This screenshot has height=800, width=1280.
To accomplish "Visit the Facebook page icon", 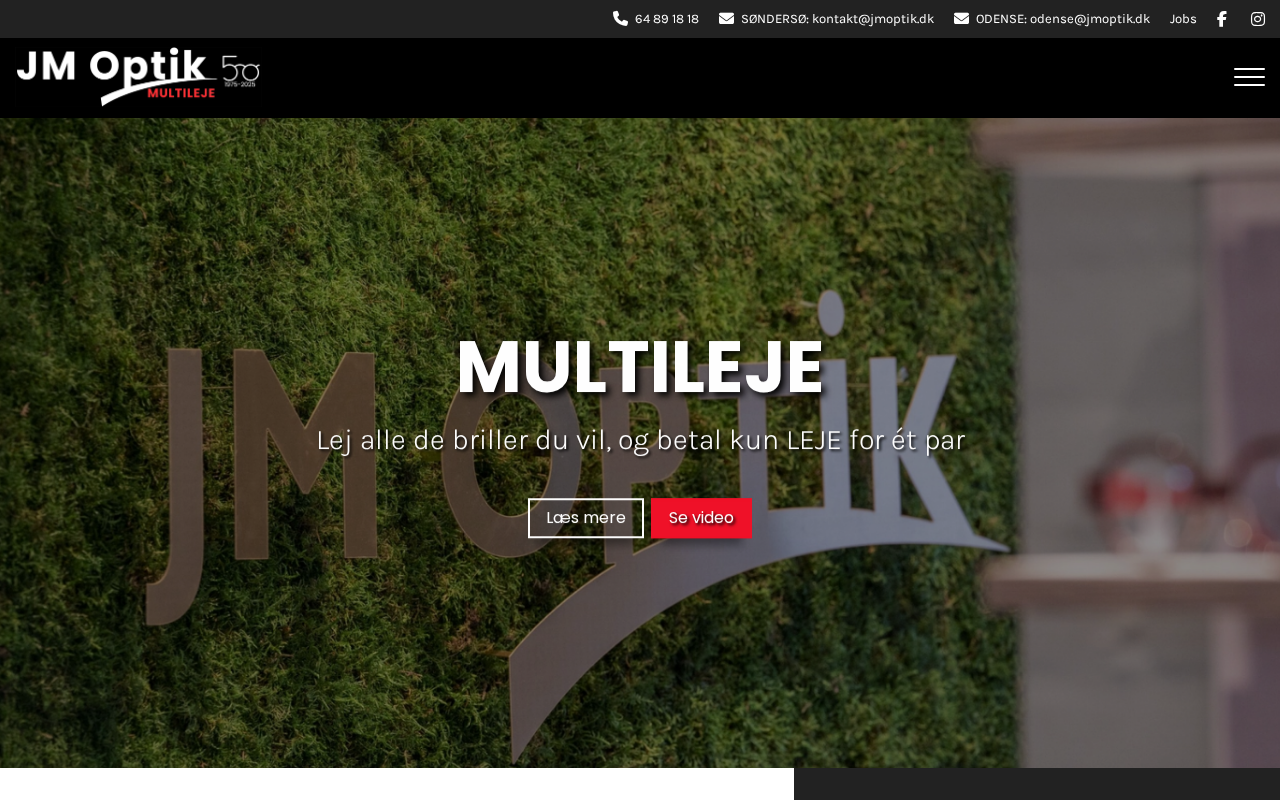I will point(1221,19).
